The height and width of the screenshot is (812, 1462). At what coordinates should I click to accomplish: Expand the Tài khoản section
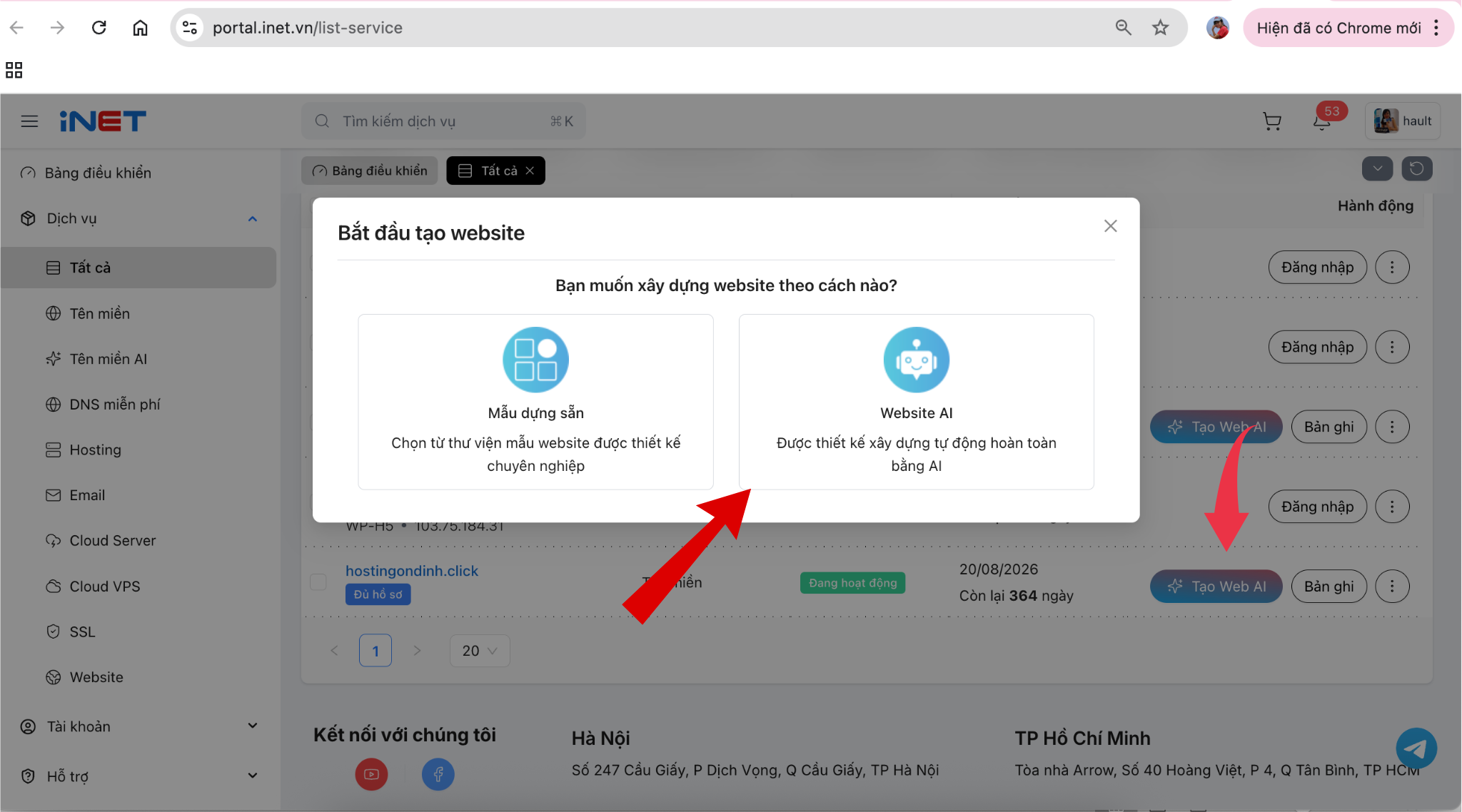click(252, 725)
